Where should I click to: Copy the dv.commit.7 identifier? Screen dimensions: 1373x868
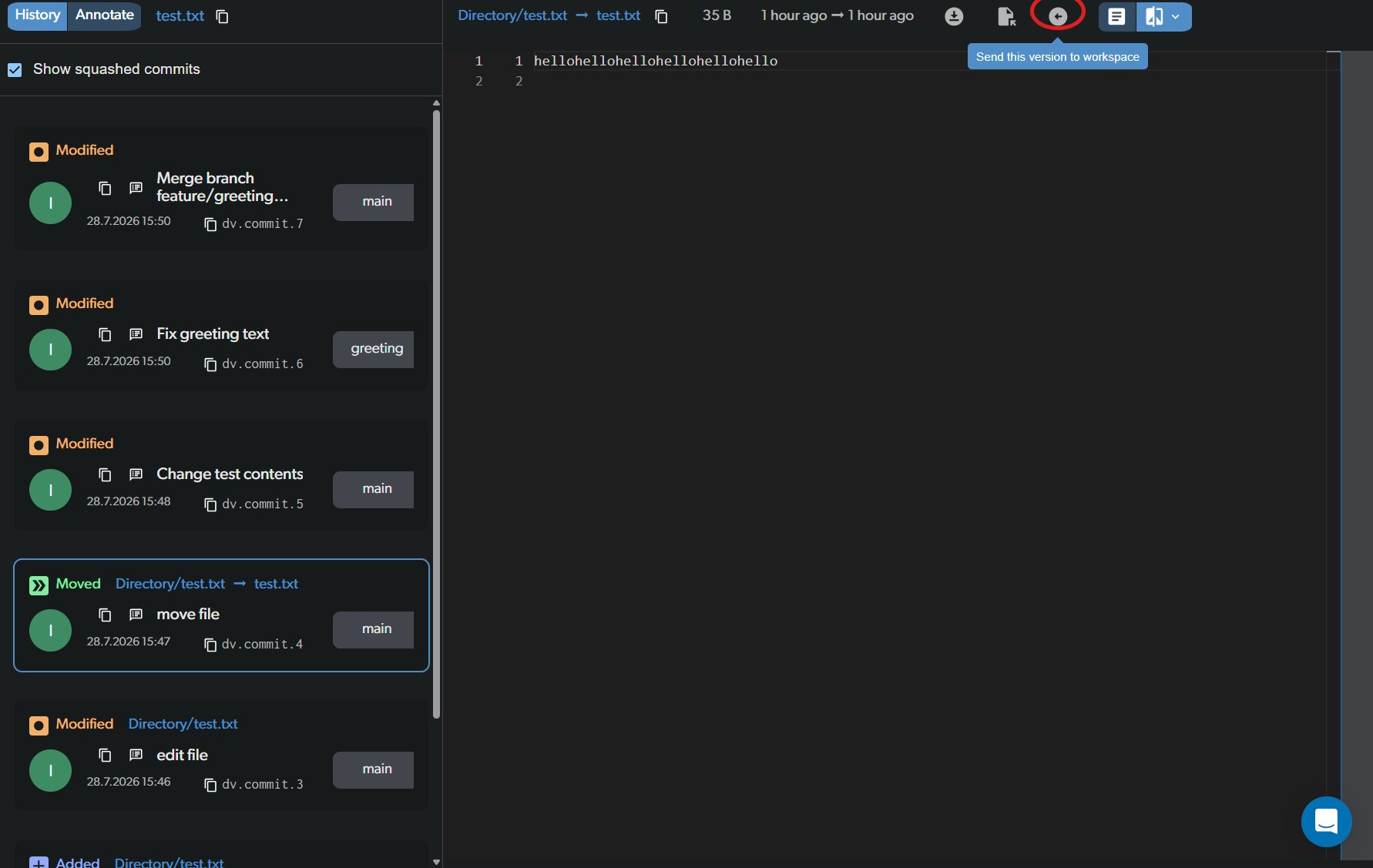(210, 224)
